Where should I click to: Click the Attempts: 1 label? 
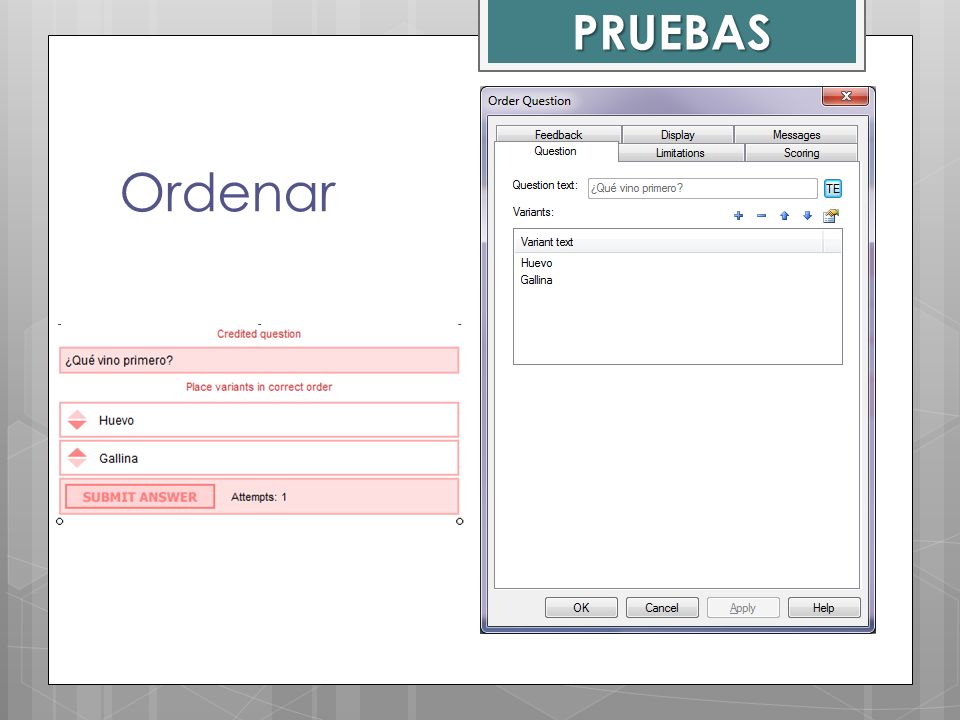pos(259,497)
